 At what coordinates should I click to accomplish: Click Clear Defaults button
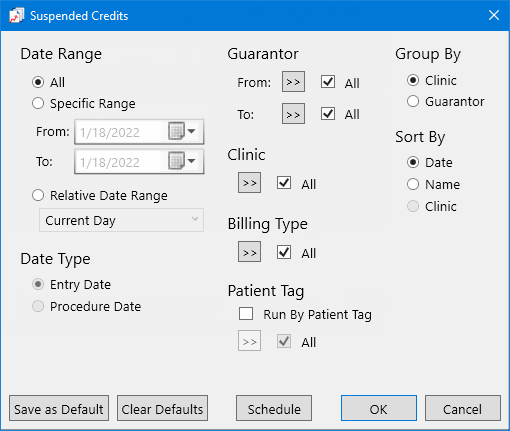pyautogui.click(x=162, y=408)
